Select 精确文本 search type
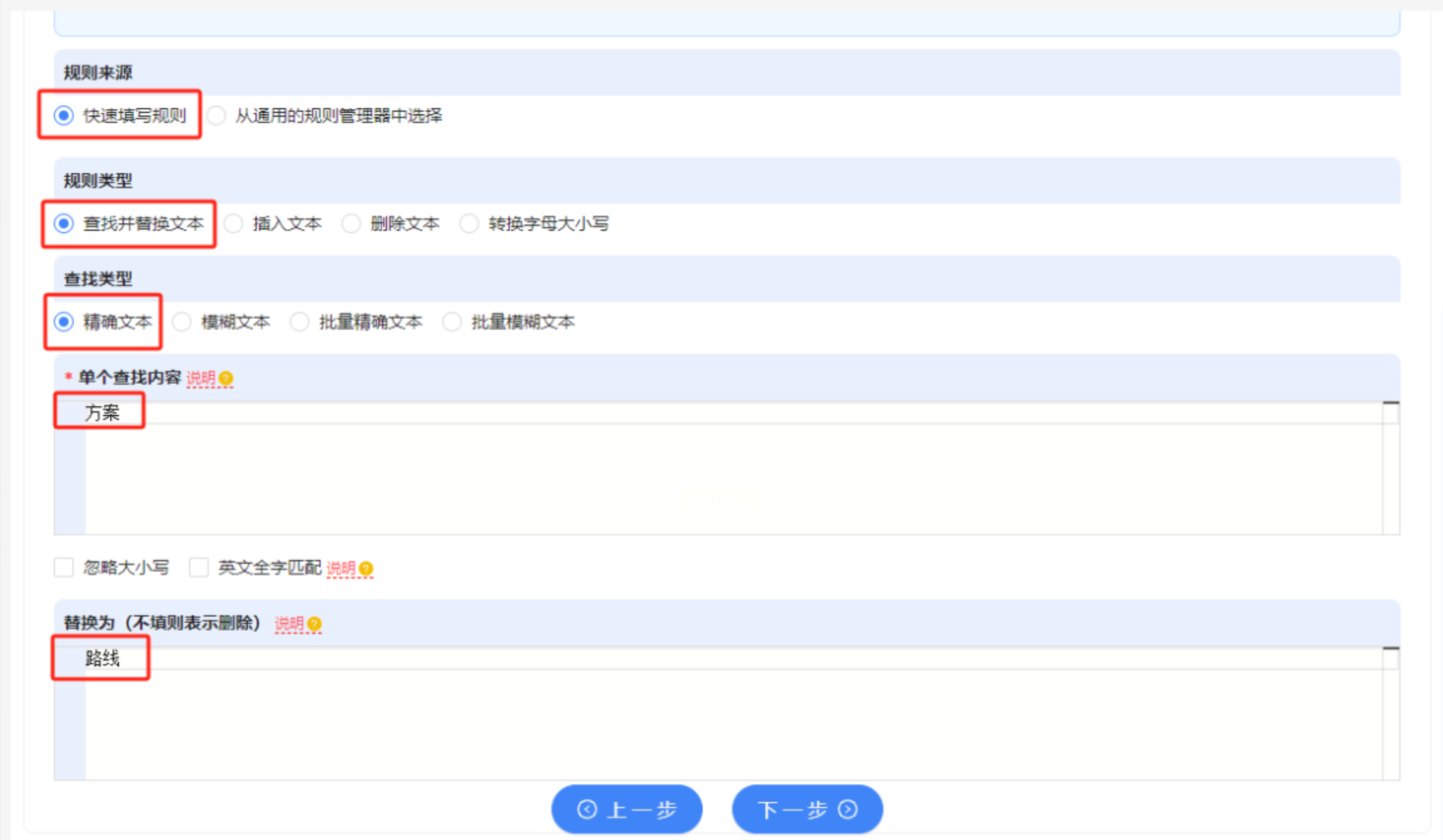 point(64,322)
